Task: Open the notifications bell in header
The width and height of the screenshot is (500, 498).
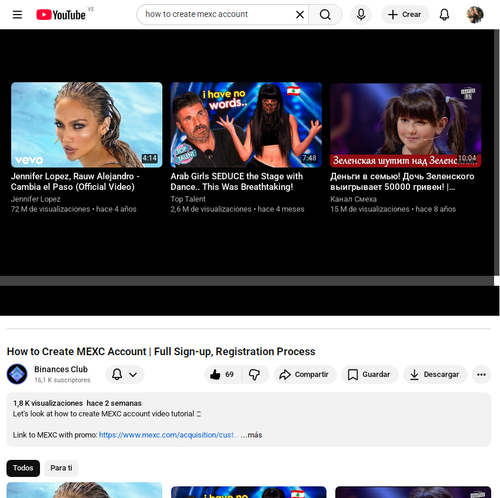Action: coord(444,14)
